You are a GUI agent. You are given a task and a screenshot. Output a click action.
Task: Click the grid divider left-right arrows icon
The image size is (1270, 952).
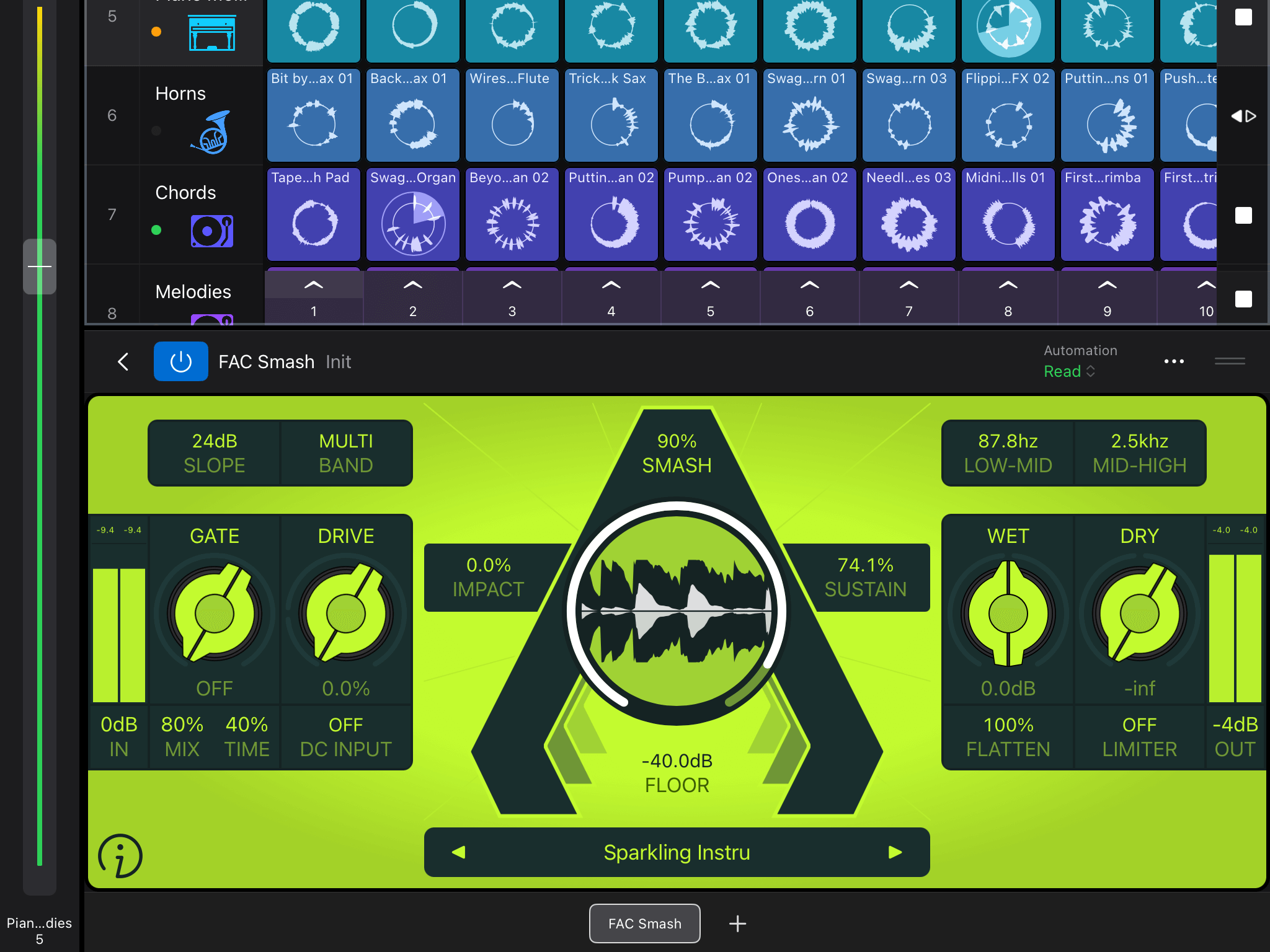tap(1243, 116)
